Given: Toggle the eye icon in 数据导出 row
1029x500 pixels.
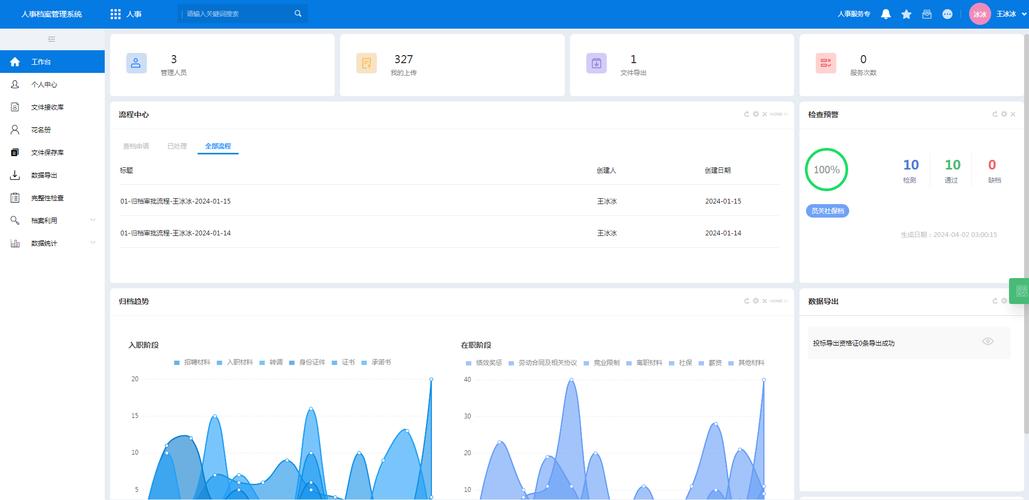Looking at the screenshot, I should tap(987, 342).
